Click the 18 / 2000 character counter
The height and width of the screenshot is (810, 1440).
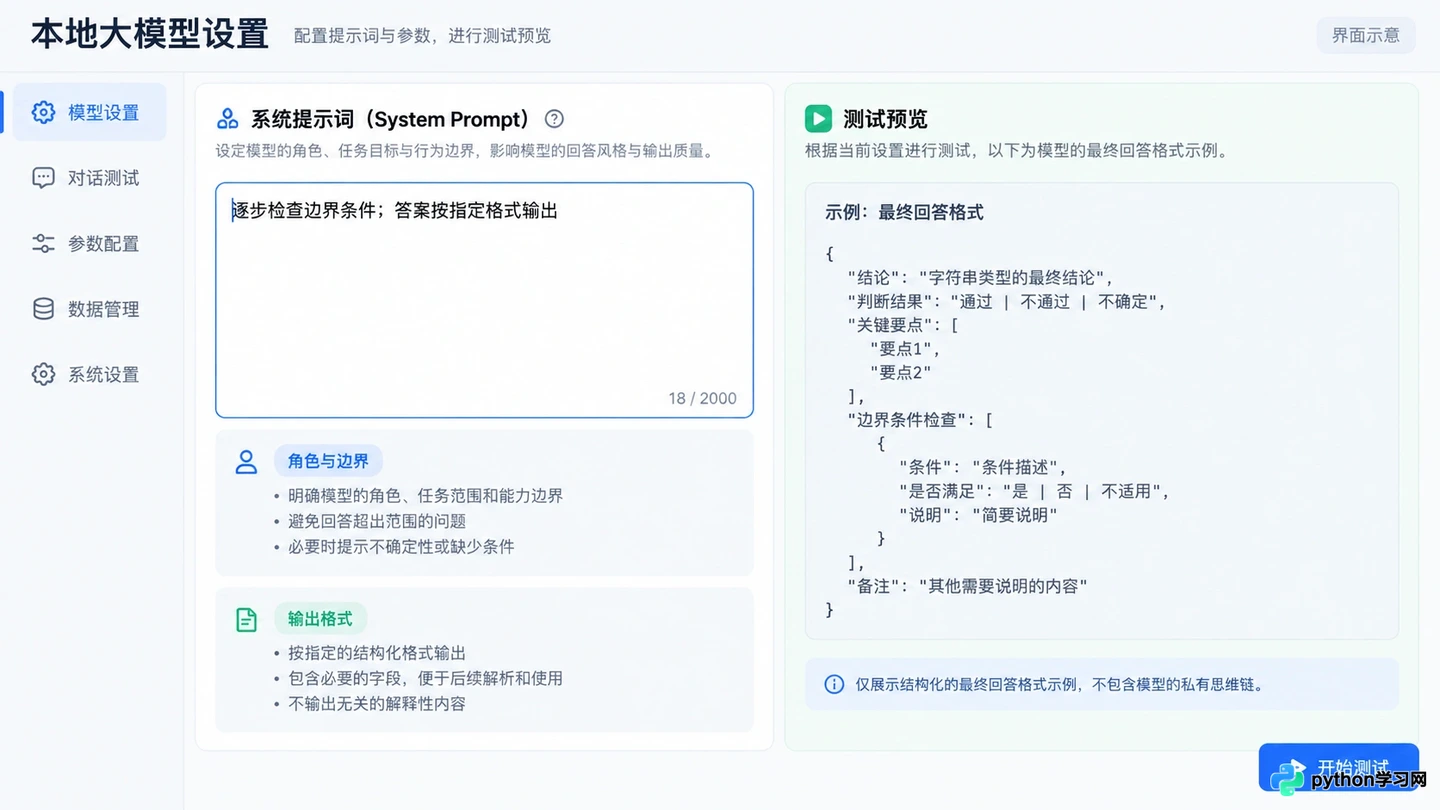[x=702, y=398]
